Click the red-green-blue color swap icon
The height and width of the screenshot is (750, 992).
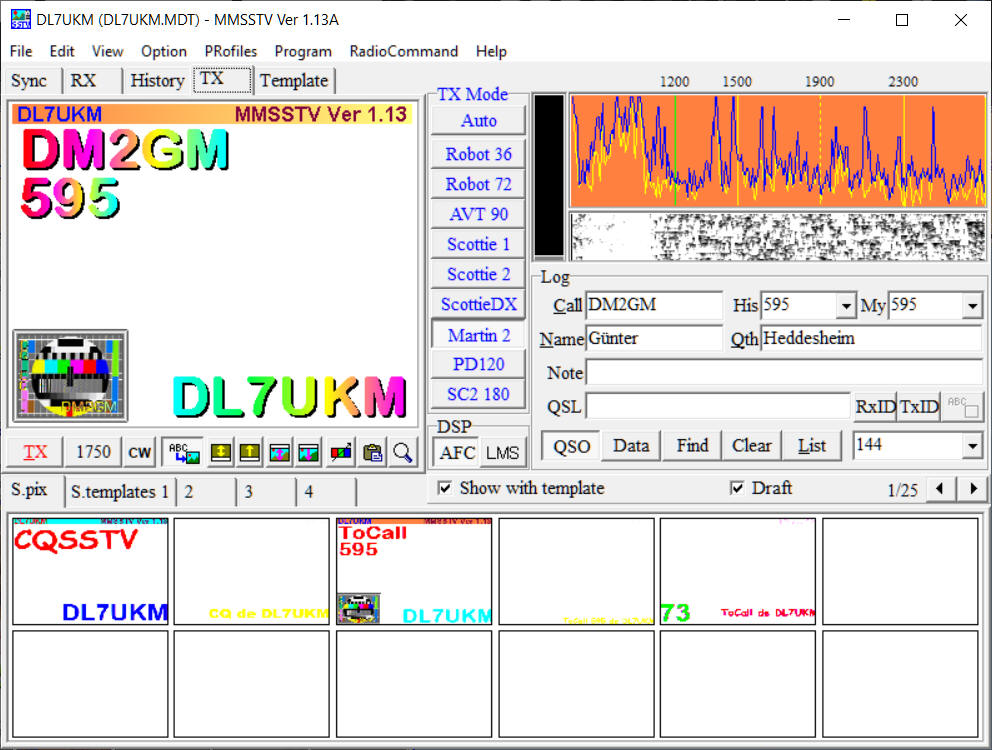click(x=342, y=452)
